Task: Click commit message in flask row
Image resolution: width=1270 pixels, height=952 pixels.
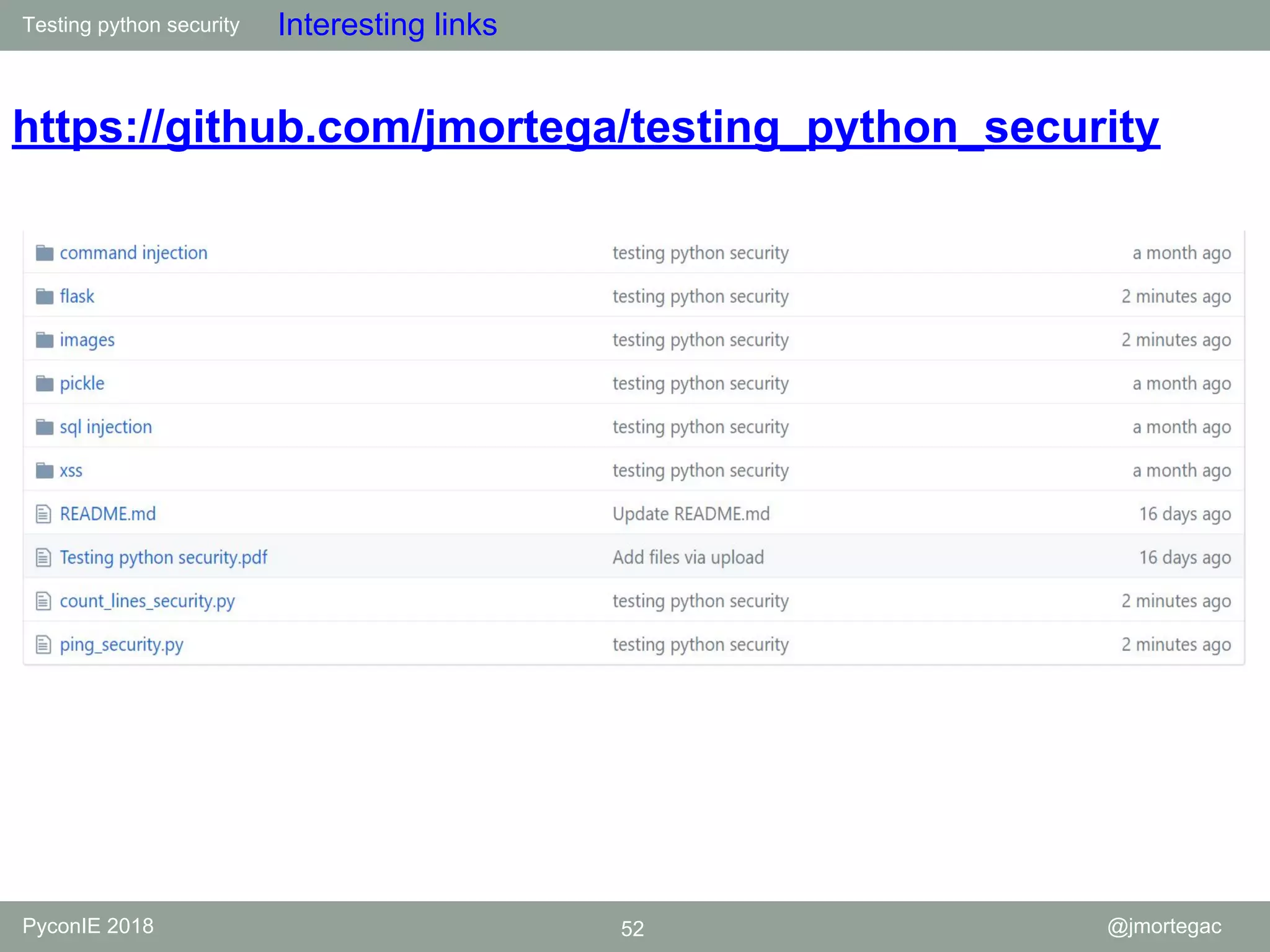Action: 701,296
